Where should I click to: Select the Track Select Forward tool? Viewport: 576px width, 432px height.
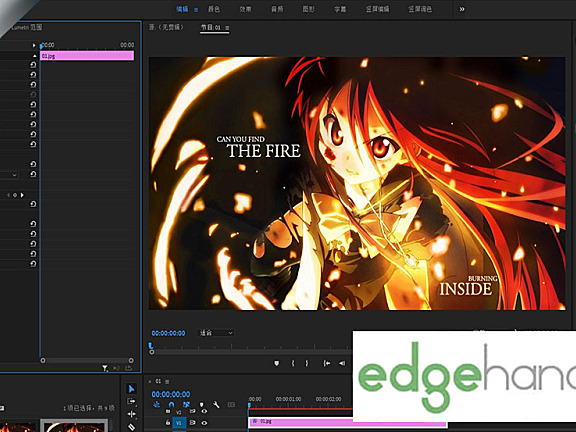[131, 402]
